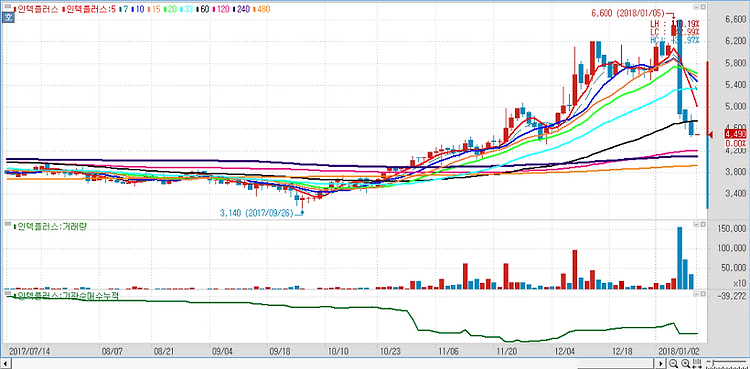Select the 7-day moving average legend

pos(123,9)
